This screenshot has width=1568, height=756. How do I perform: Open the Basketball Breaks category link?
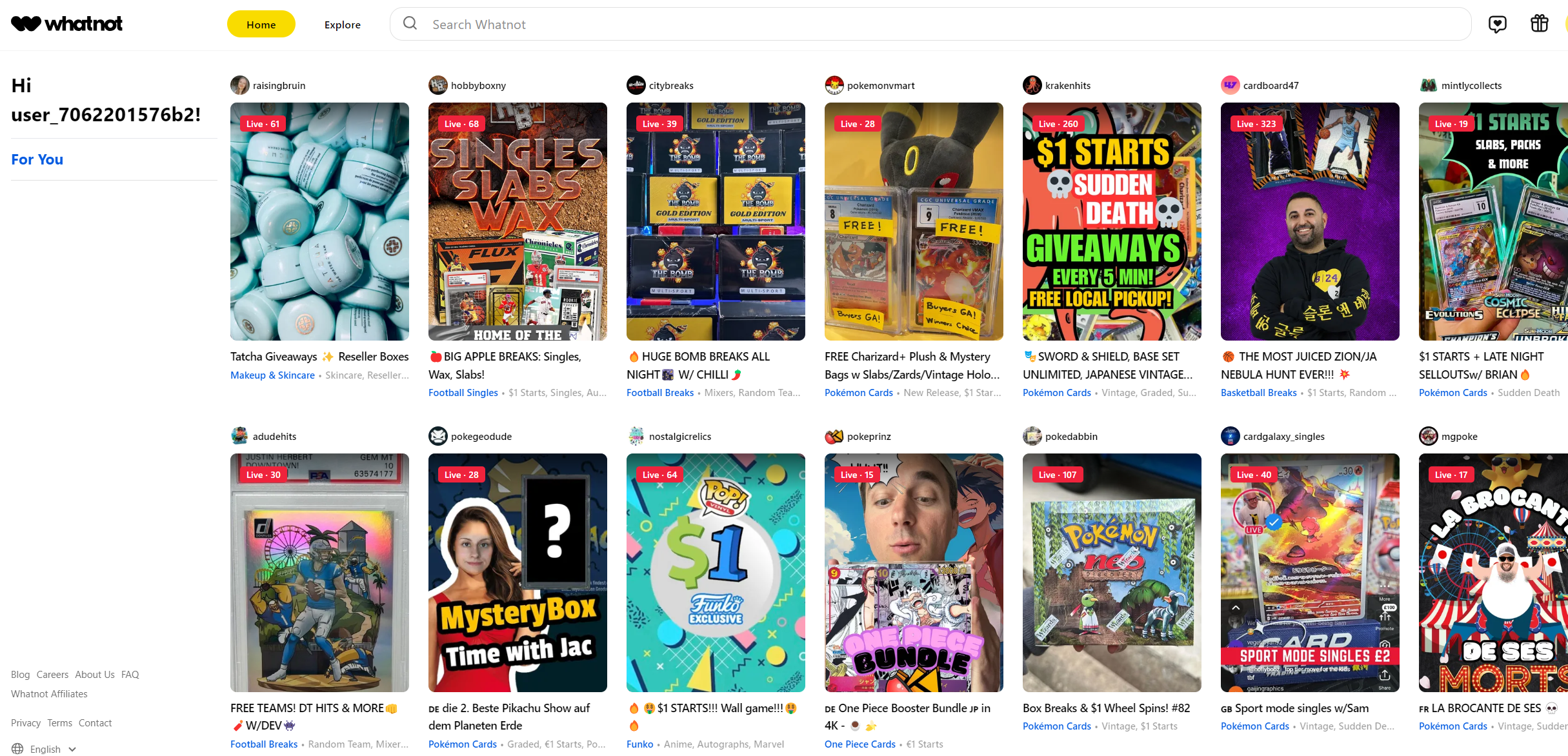(x=1258, y=393)
